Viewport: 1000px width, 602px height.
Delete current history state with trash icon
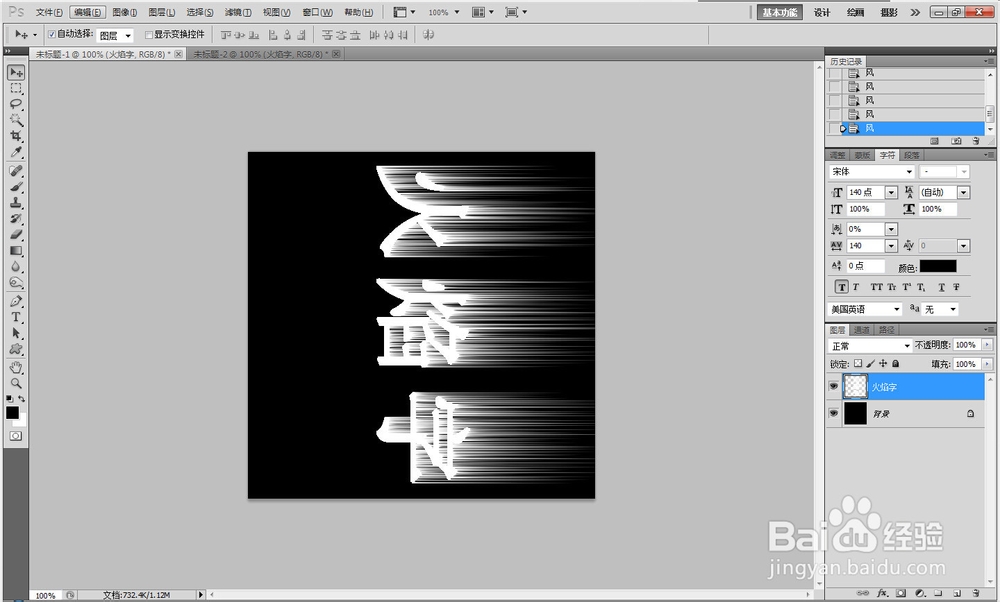(976, 141)
